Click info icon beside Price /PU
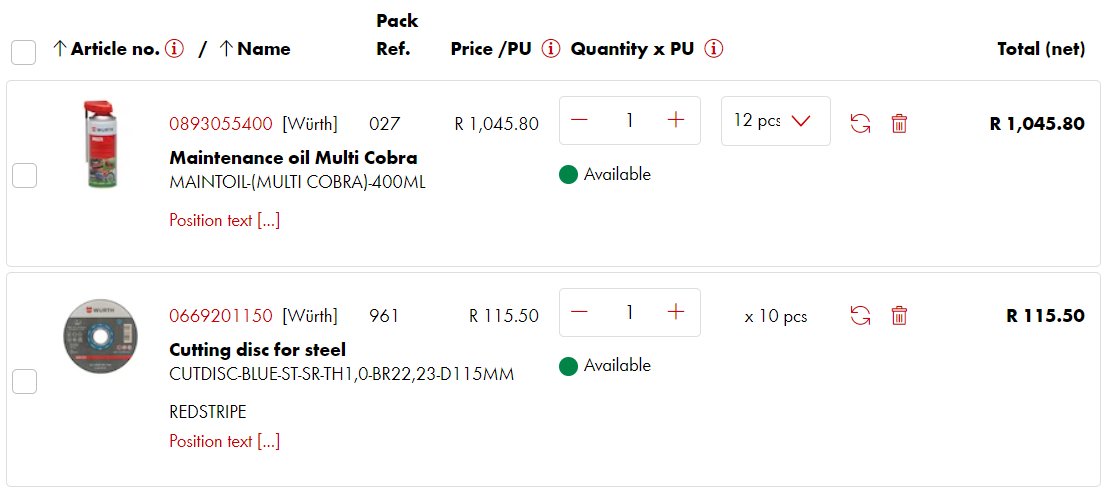This screenshot has width=1108, height=491. point(550,49)
